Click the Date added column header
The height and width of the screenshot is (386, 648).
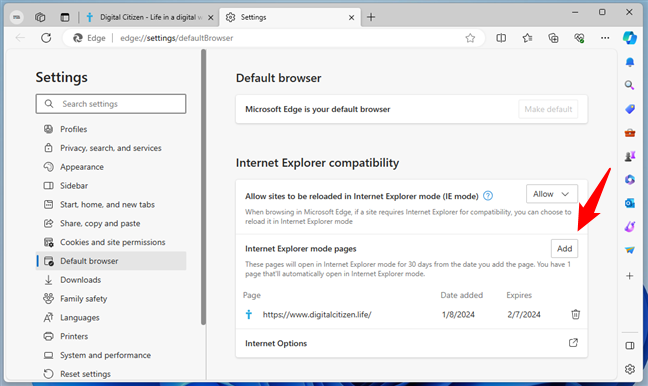pyautogui.click(x=462, y=295)
